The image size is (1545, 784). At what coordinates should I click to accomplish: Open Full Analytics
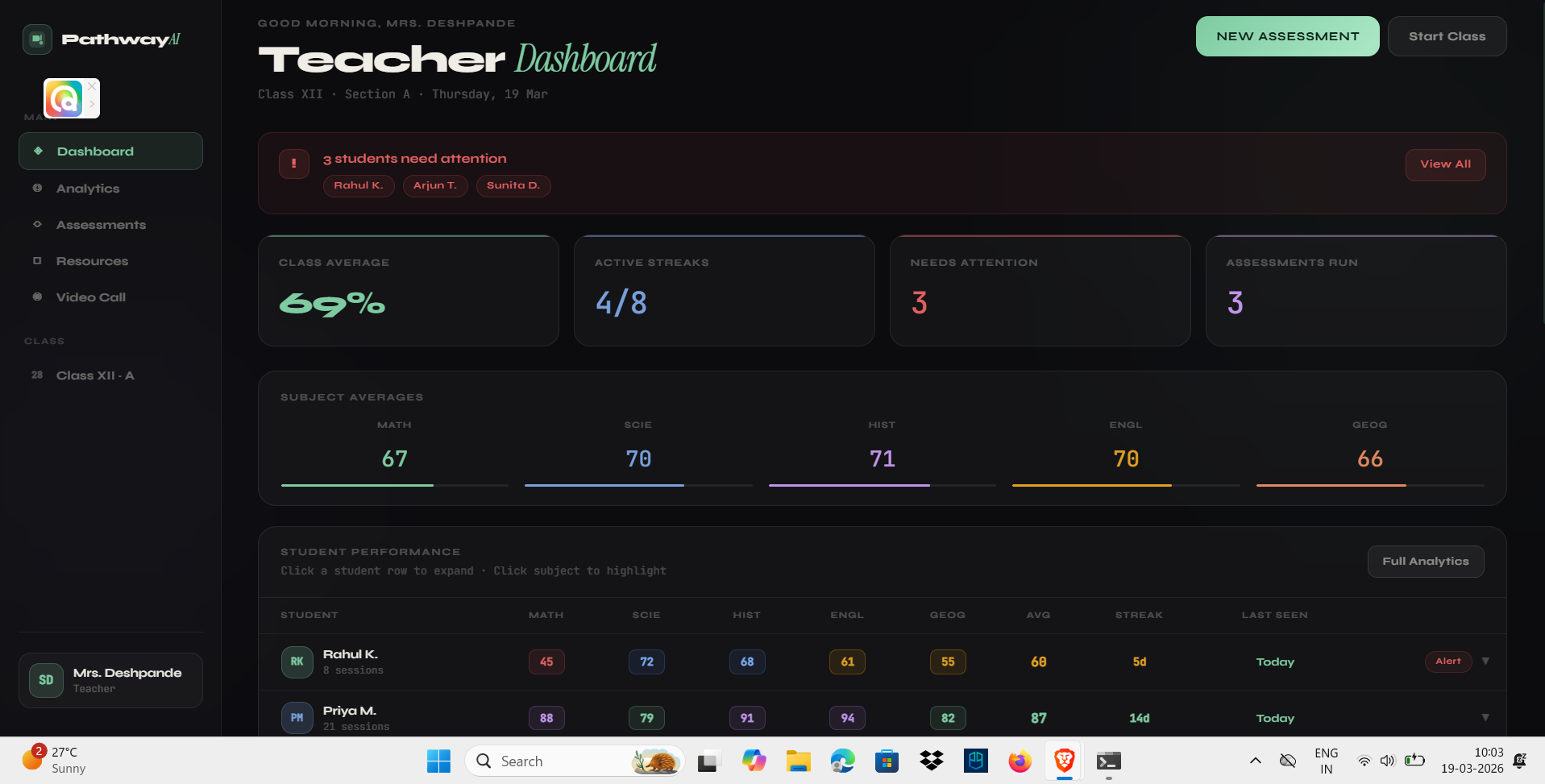point(1426,562)
